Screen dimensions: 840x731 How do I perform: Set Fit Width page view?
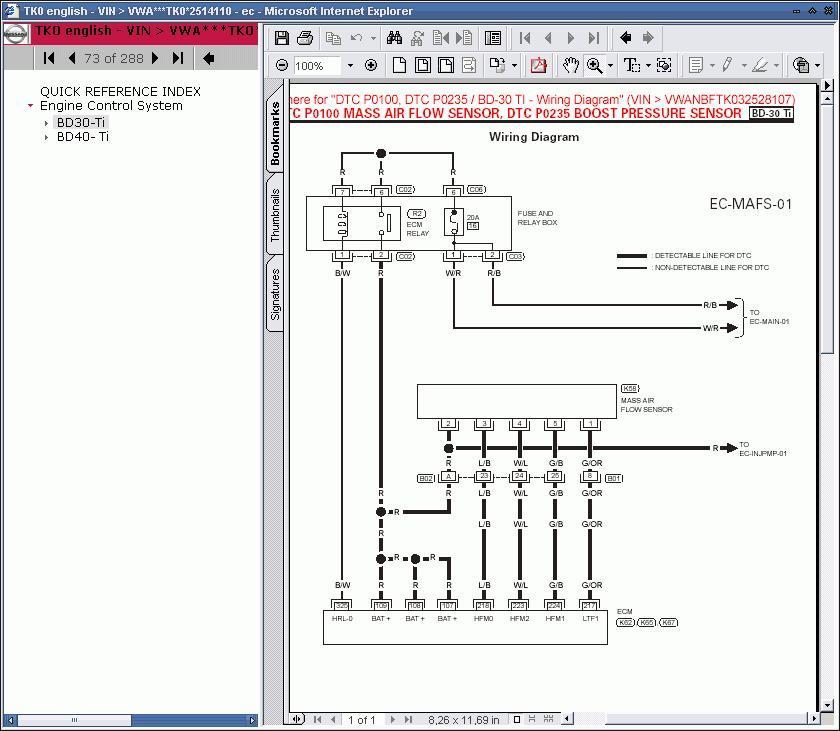[x=446, y=65]
